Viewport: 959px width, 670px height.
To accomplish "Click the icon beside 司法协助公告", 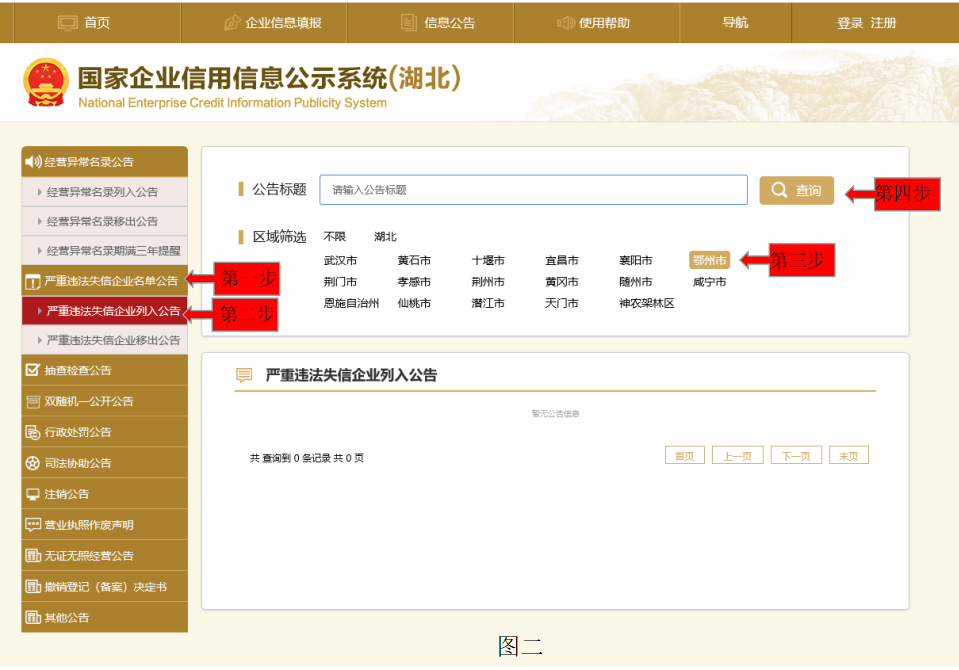I will tap(33, 463).
